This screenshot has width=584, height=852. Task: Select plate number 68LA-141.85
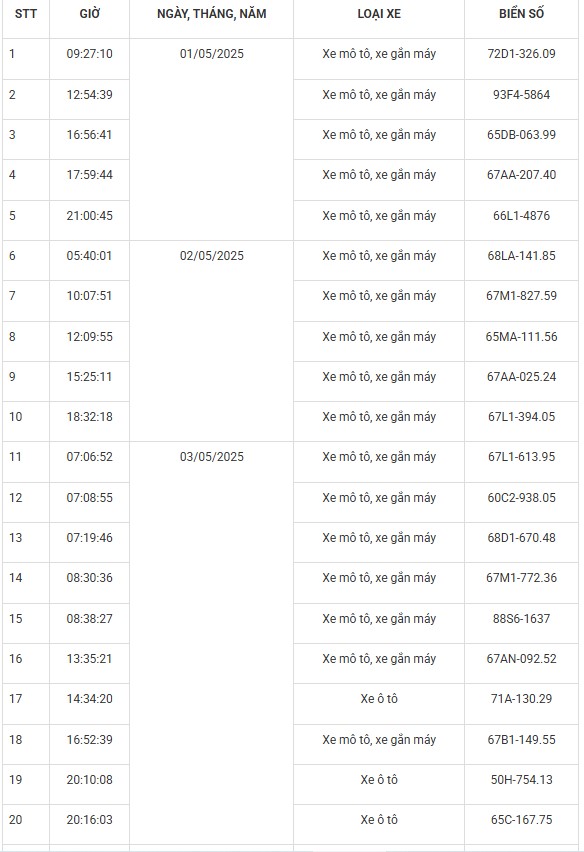[522, 256]
